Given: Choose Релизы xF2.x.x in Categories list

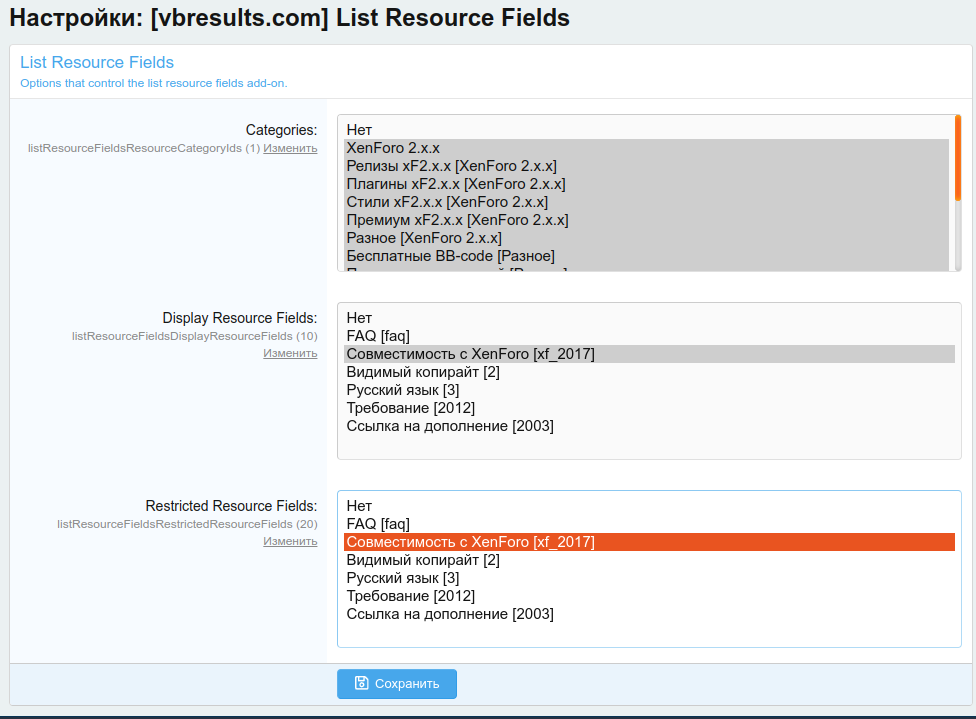Looking at the screenshot, I should pos(451,166).
